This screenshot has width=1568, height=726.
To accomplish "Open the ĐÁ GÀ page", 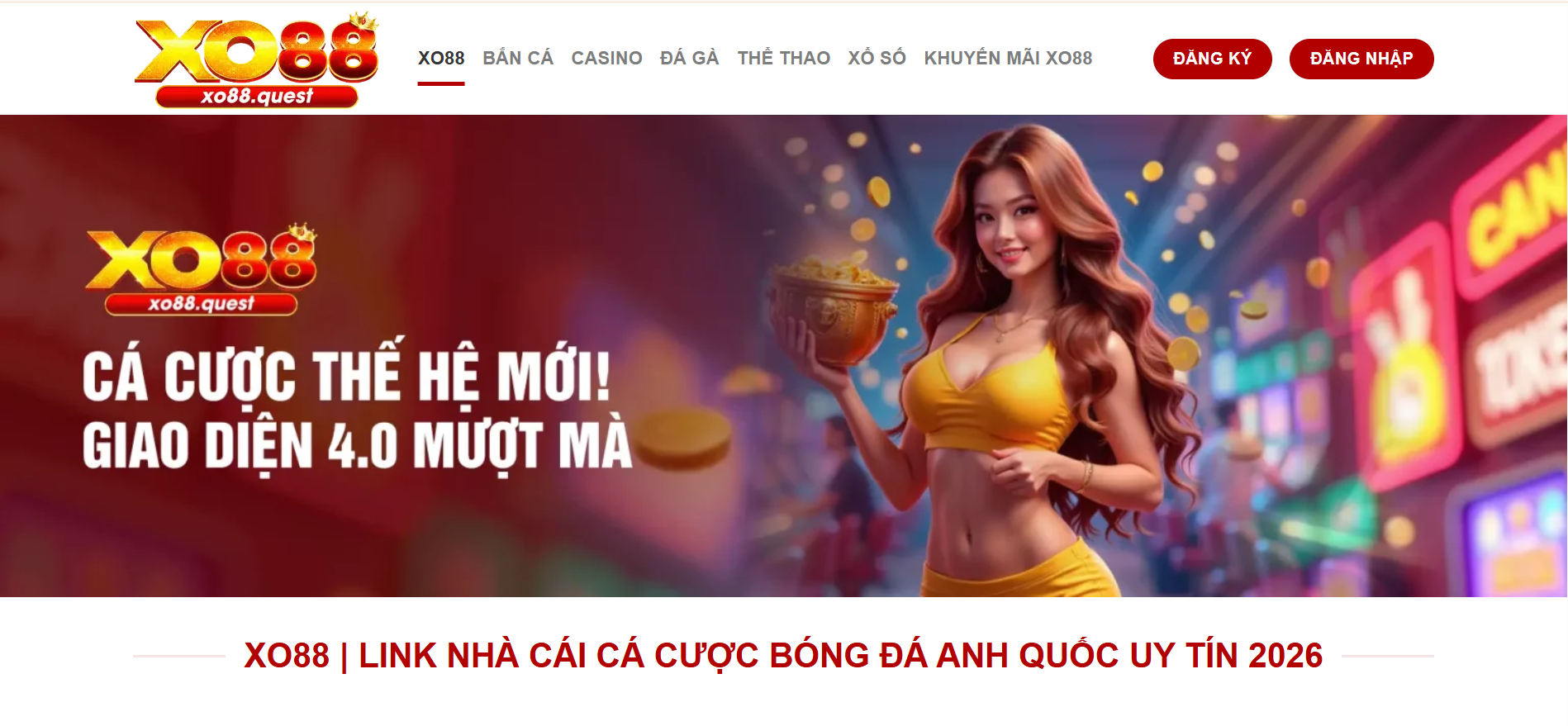I will [689, 58].
